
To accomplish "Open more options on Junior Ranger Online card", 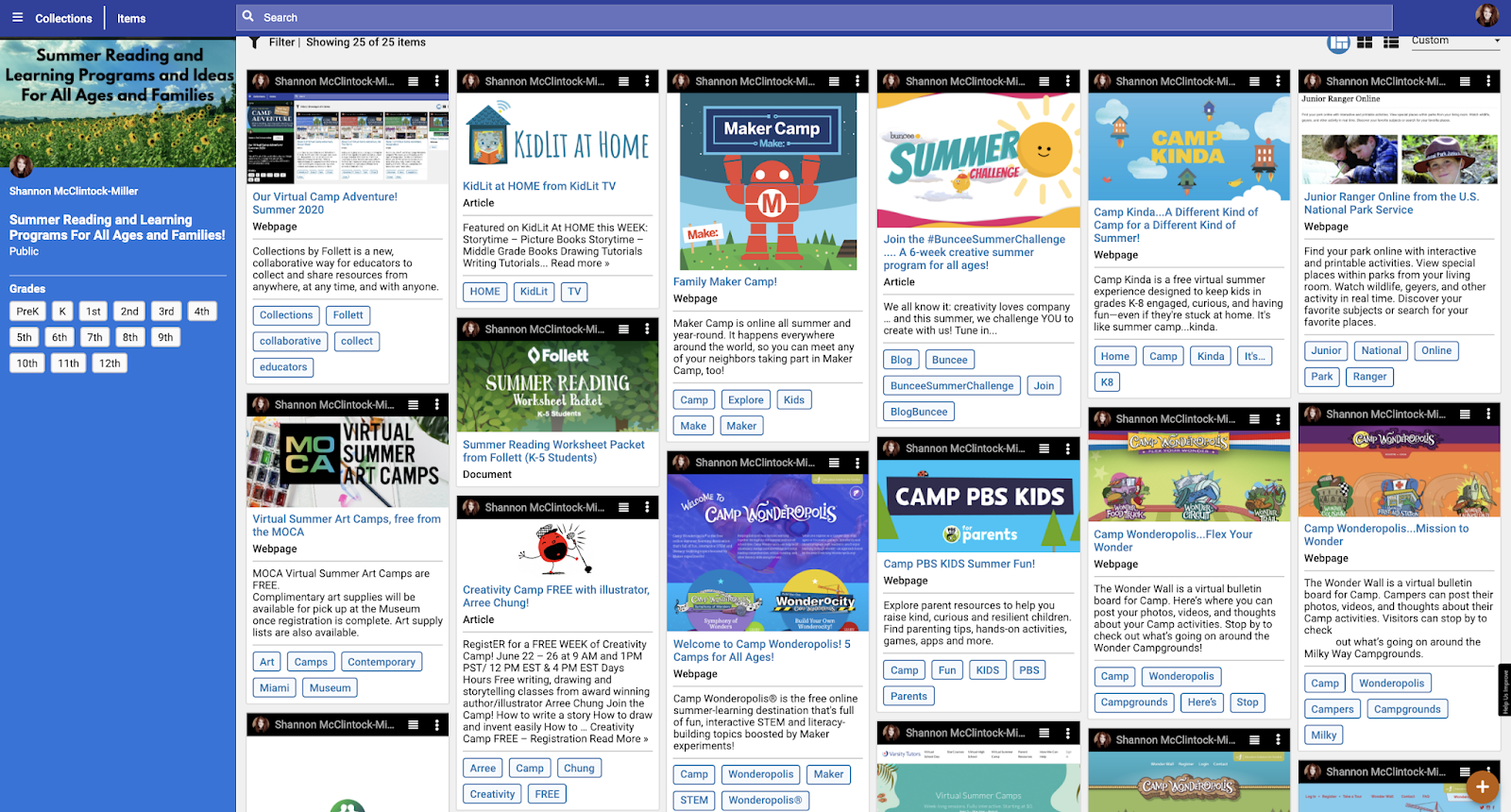I will click(1488, 81).
